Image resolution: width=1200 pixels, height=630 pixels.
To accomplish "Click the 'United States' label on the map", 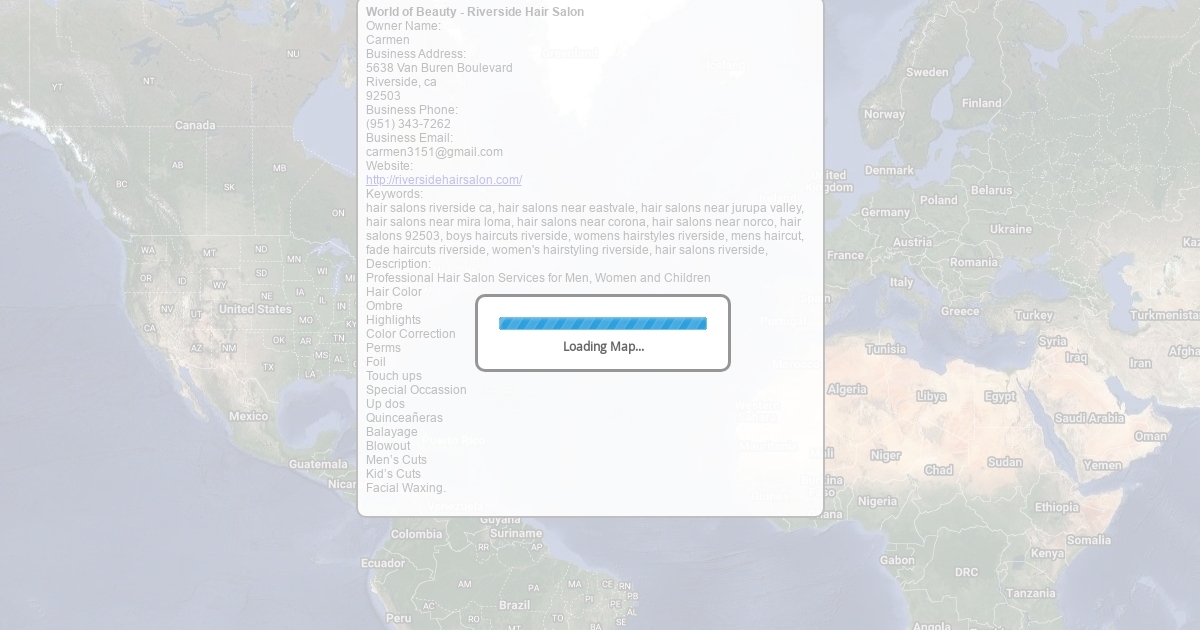I will click(255, 309).
